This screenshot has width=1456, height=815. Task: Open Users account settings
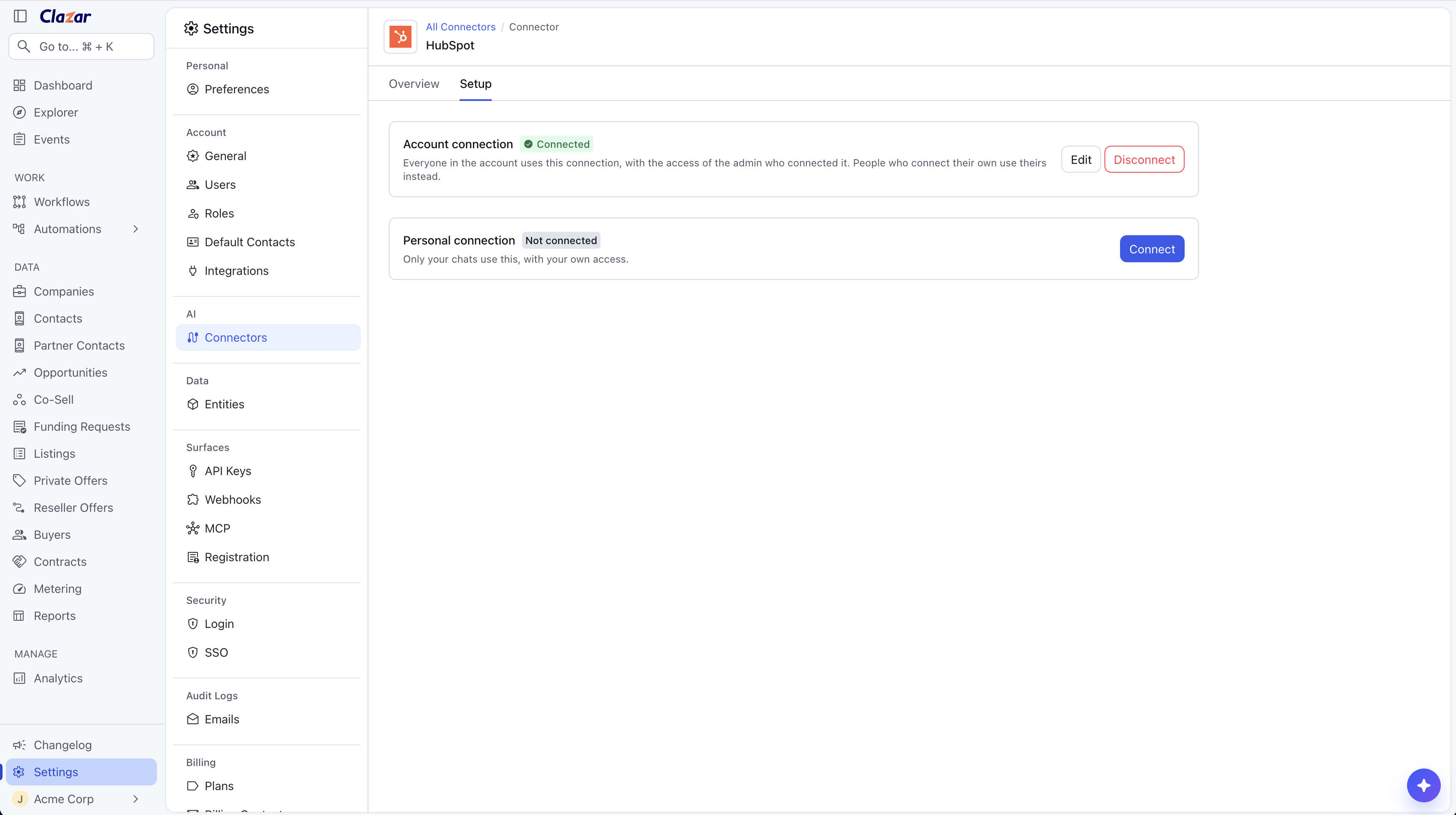(220, 185)
